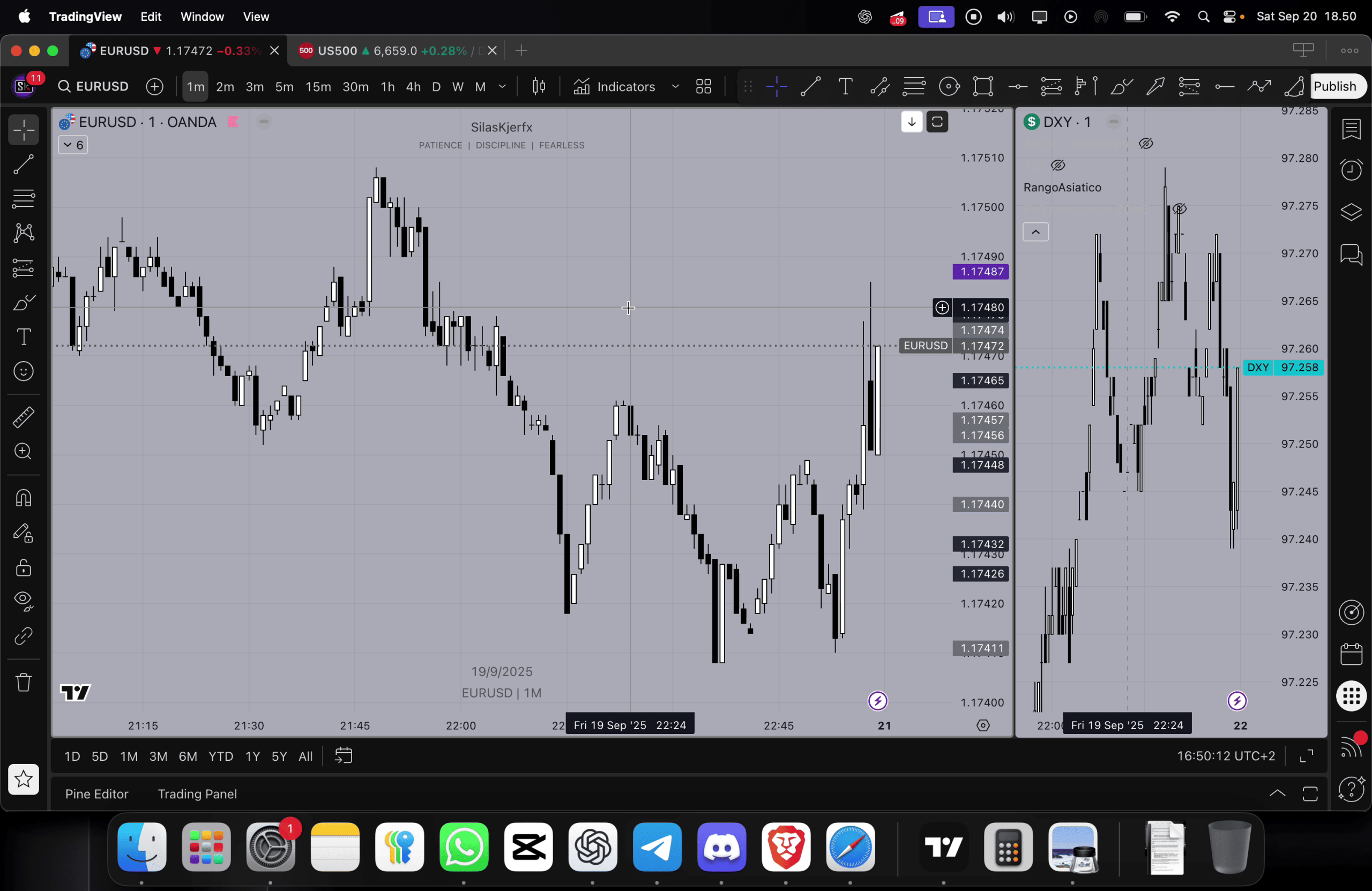The height and width of the screenshot is (891, 1372).
Task: Toggle hidden eye icon above RangoAsiatico
Action: pyautogui.click(x=1057, y=166)
